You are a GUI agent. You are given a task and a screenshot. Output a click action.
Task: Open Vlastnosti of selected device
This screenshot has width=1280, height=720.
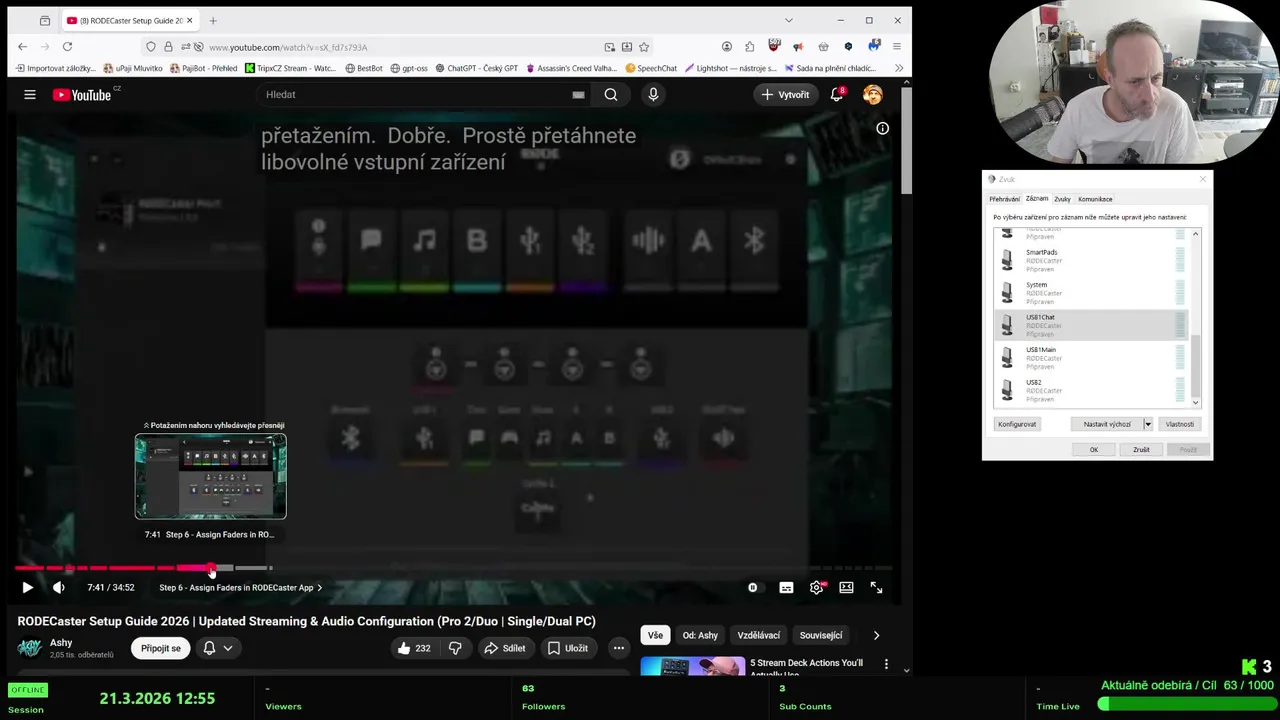1180,424
